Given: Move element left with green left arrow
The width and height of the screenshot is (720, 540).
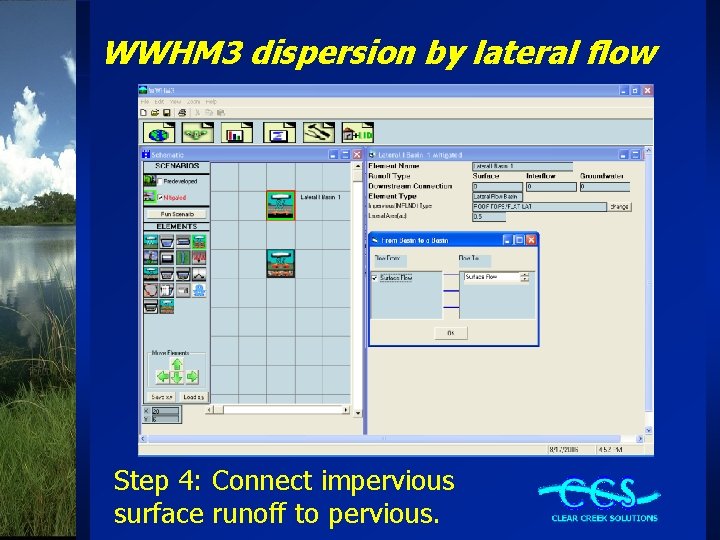Looking at the screenshot, I should pyautogui.click(x=163, y=377).
